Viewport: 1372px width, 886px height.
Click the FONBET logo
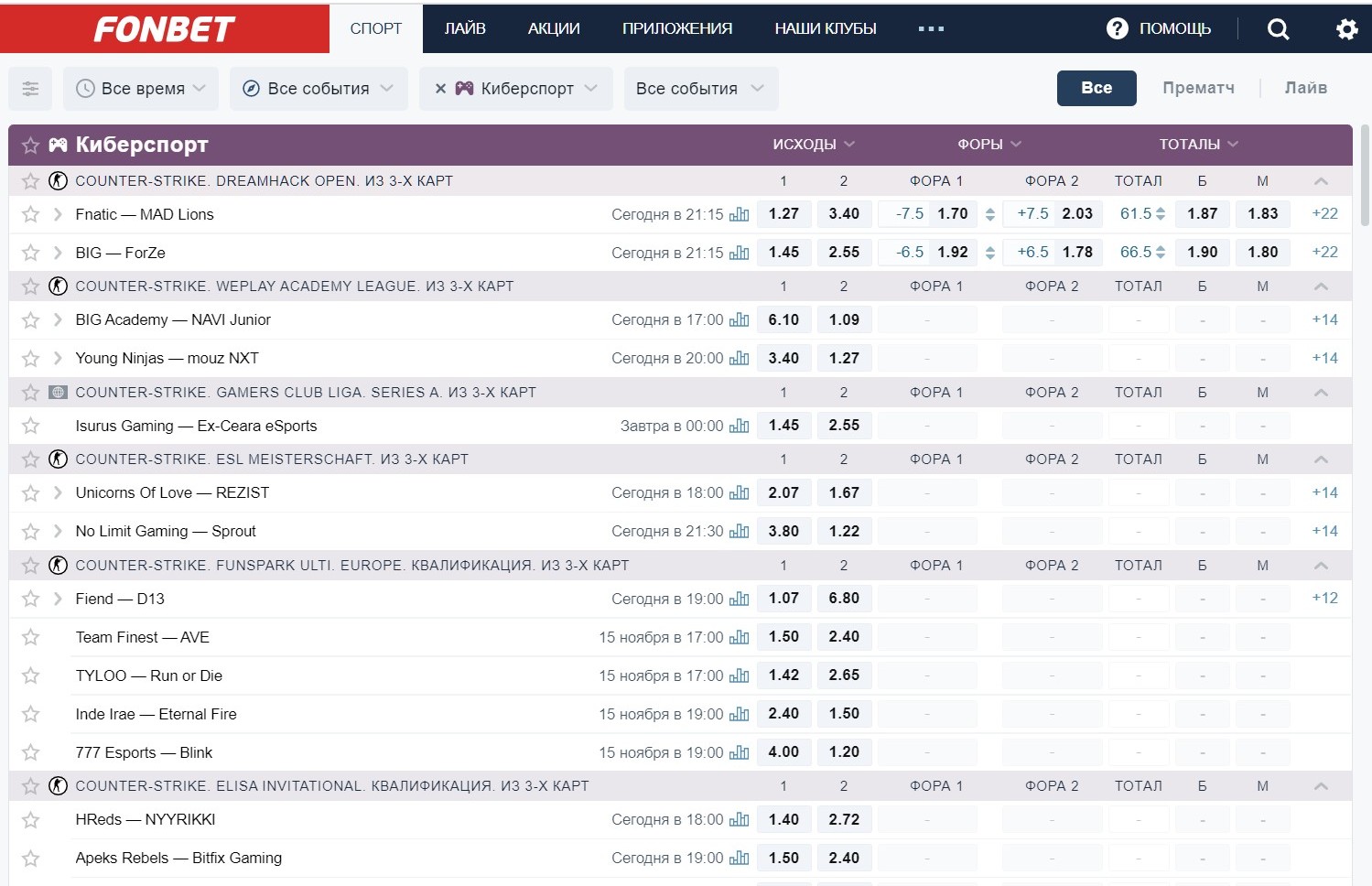pyautogui.click(x=165, y=29)
